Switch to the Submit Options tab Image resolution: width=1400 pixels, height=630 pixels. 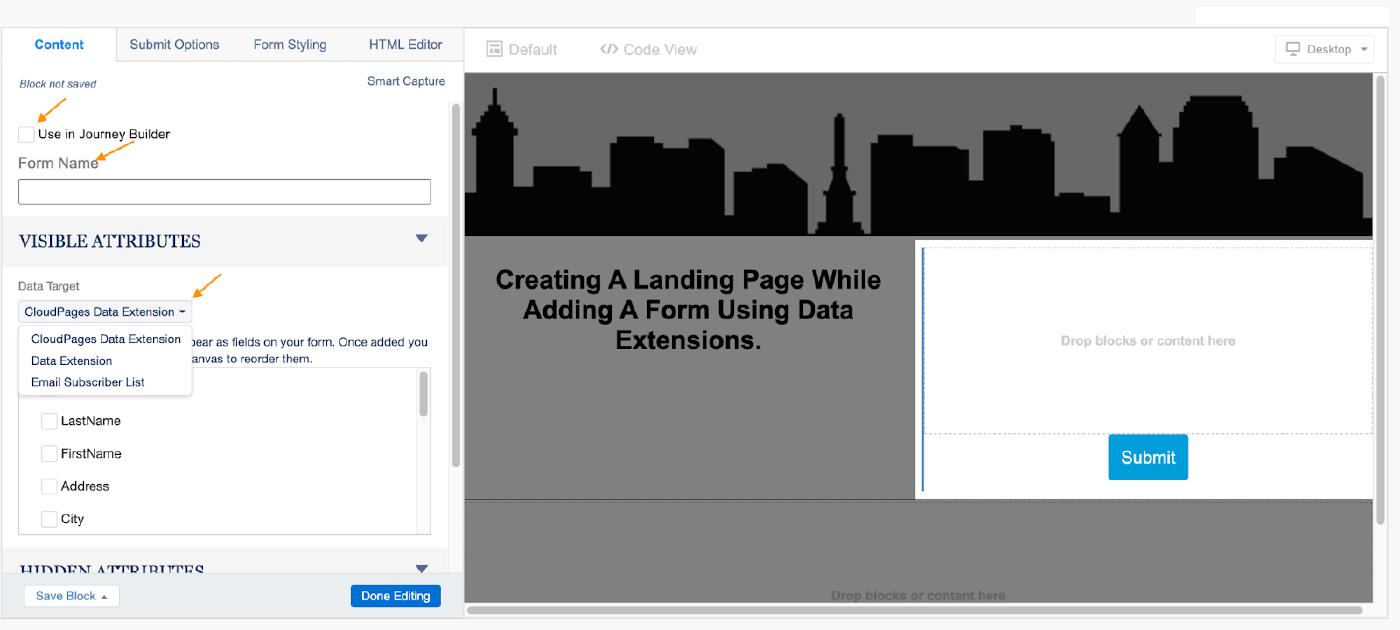tap(174, 45)
